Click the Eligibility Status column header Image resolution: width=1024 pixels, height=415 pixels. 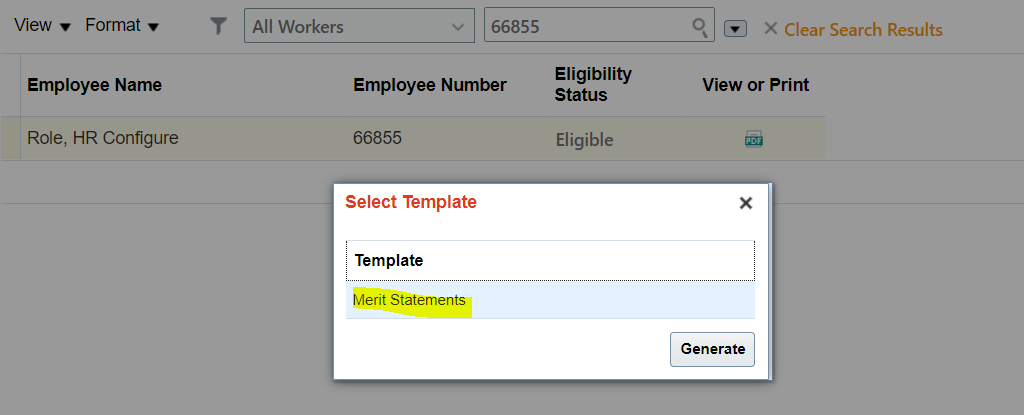click(593, 84)
